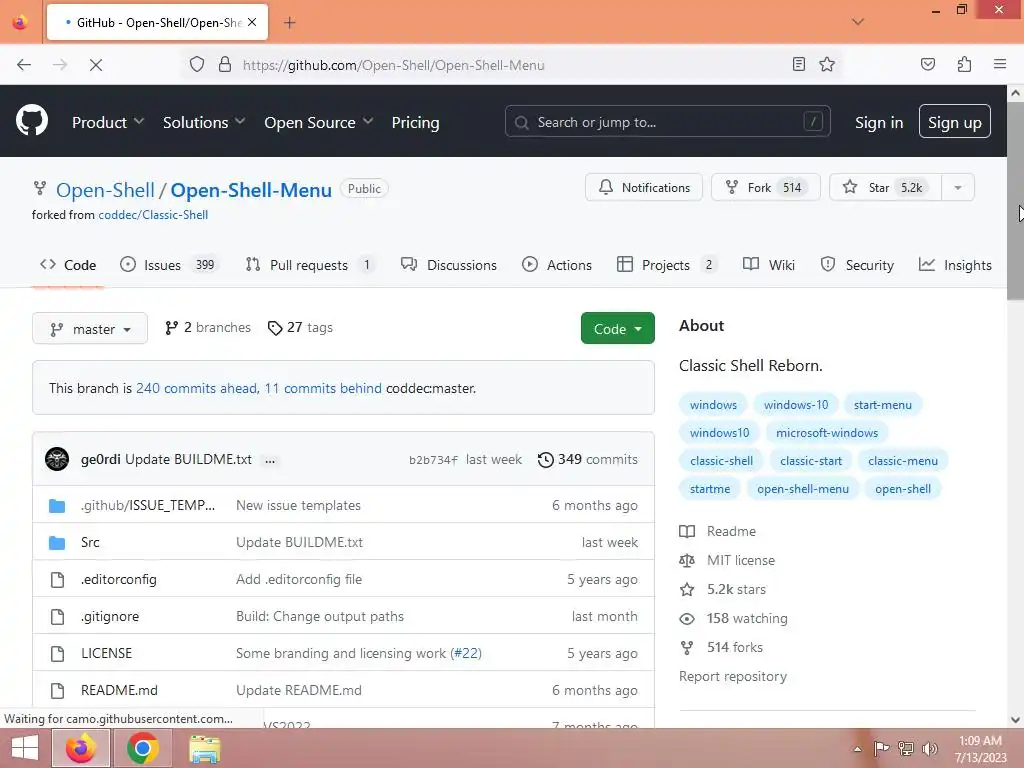Image resolution: width=1024 pixels, height=768 pixels.
Task: Click Notifications bell button
Action: click(644, 187)
